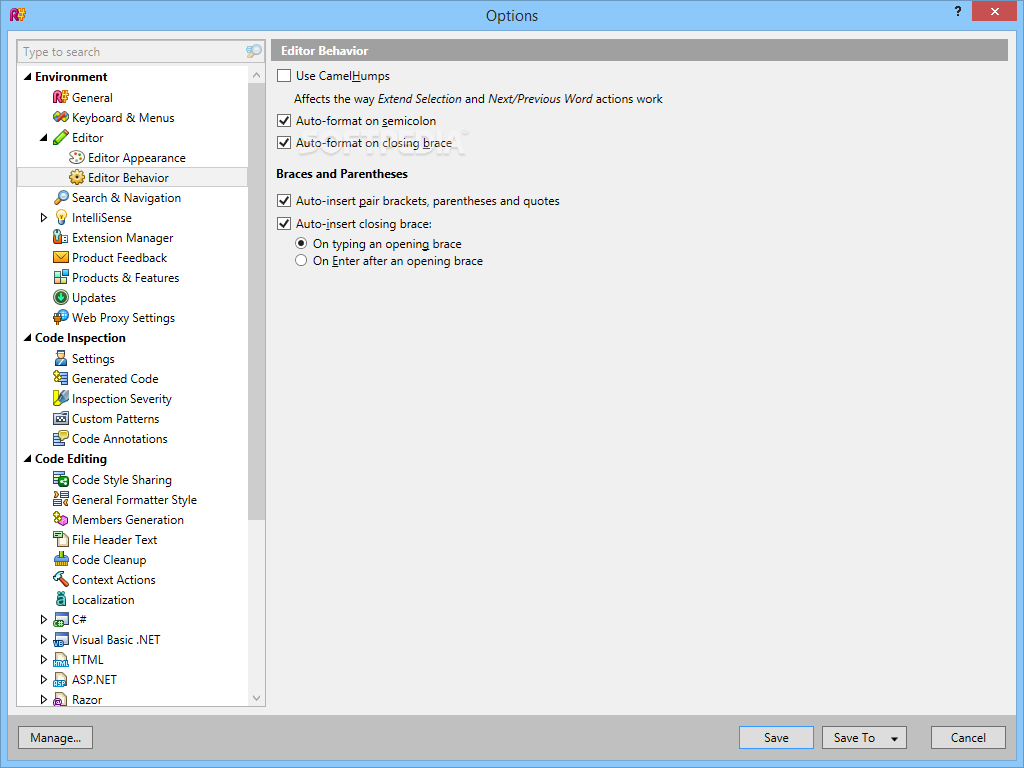
Task: Click the green Updates icon
Action: pyautogui.click(x=60, y=298)
